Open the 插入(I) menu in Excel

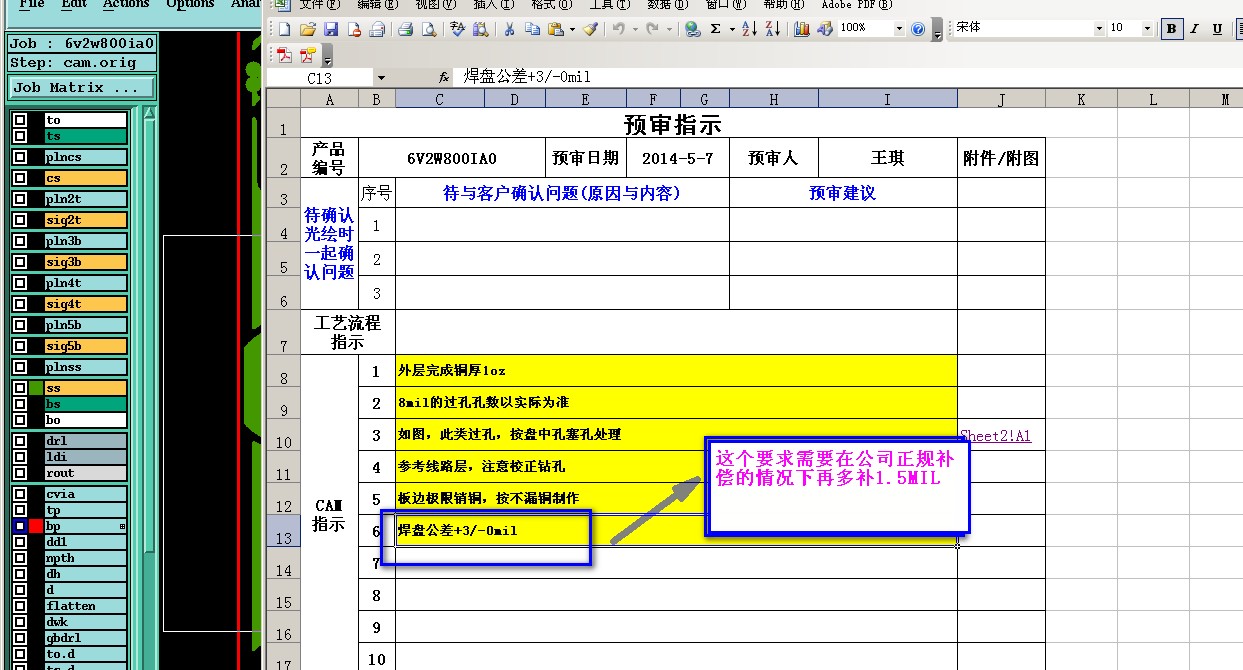492,5
